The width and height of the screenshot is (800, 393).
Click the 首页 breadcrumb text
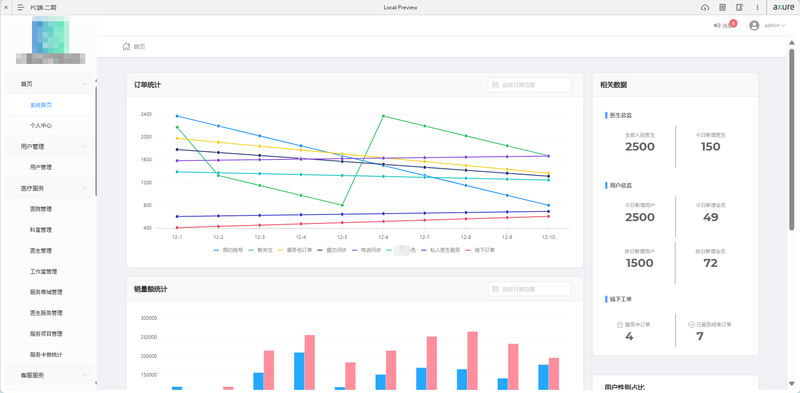click(139, 46)
